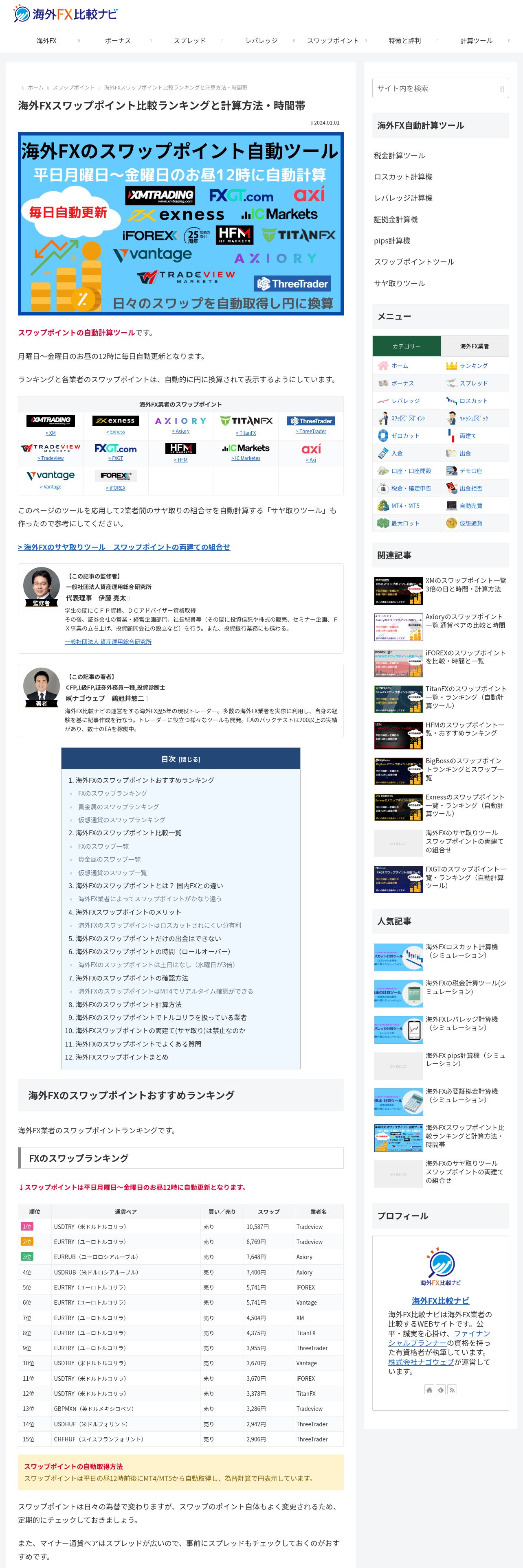Screen dimensions: 523x1568
Task: Open the ロスカット icon in menu
Action: [x=451, y=401]
